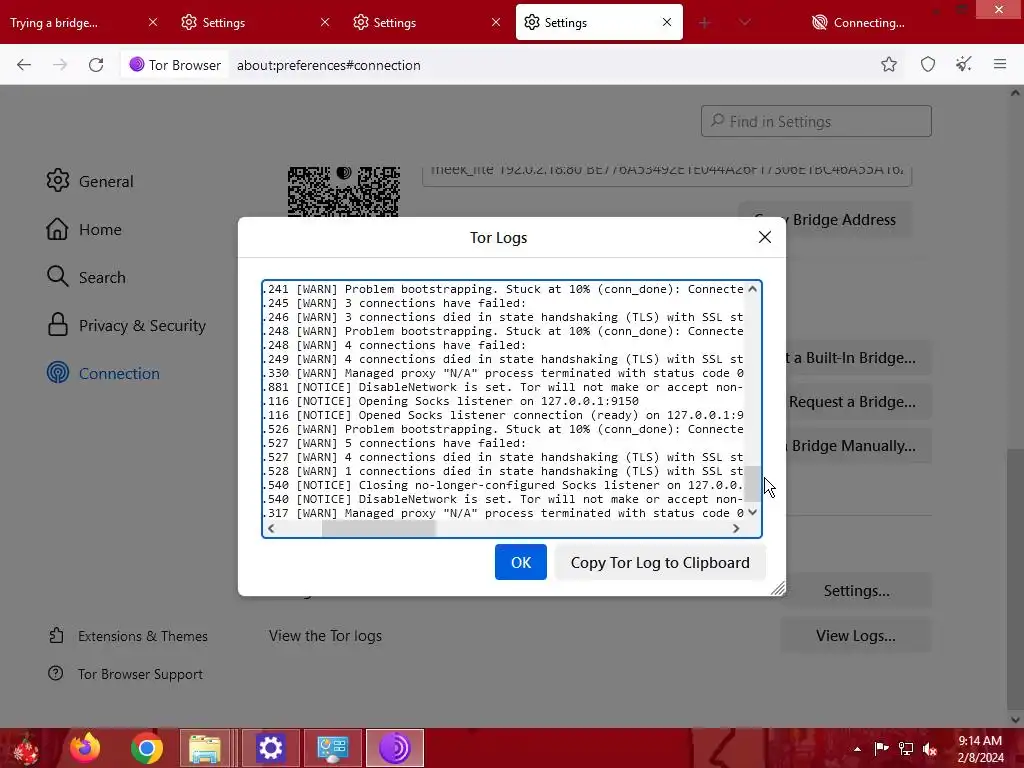Click the log's vertical scrollbar down arrow
The height and width of the screenshot is (768, 1024).
752,513
